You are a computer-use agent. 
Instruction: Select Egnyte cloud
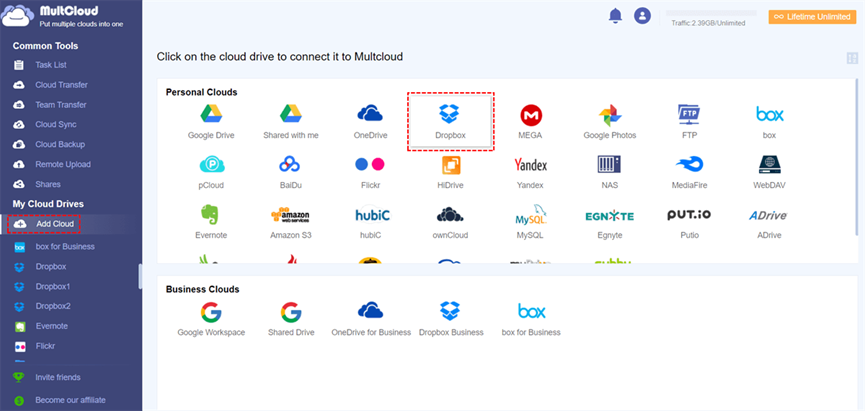point(610,222)
